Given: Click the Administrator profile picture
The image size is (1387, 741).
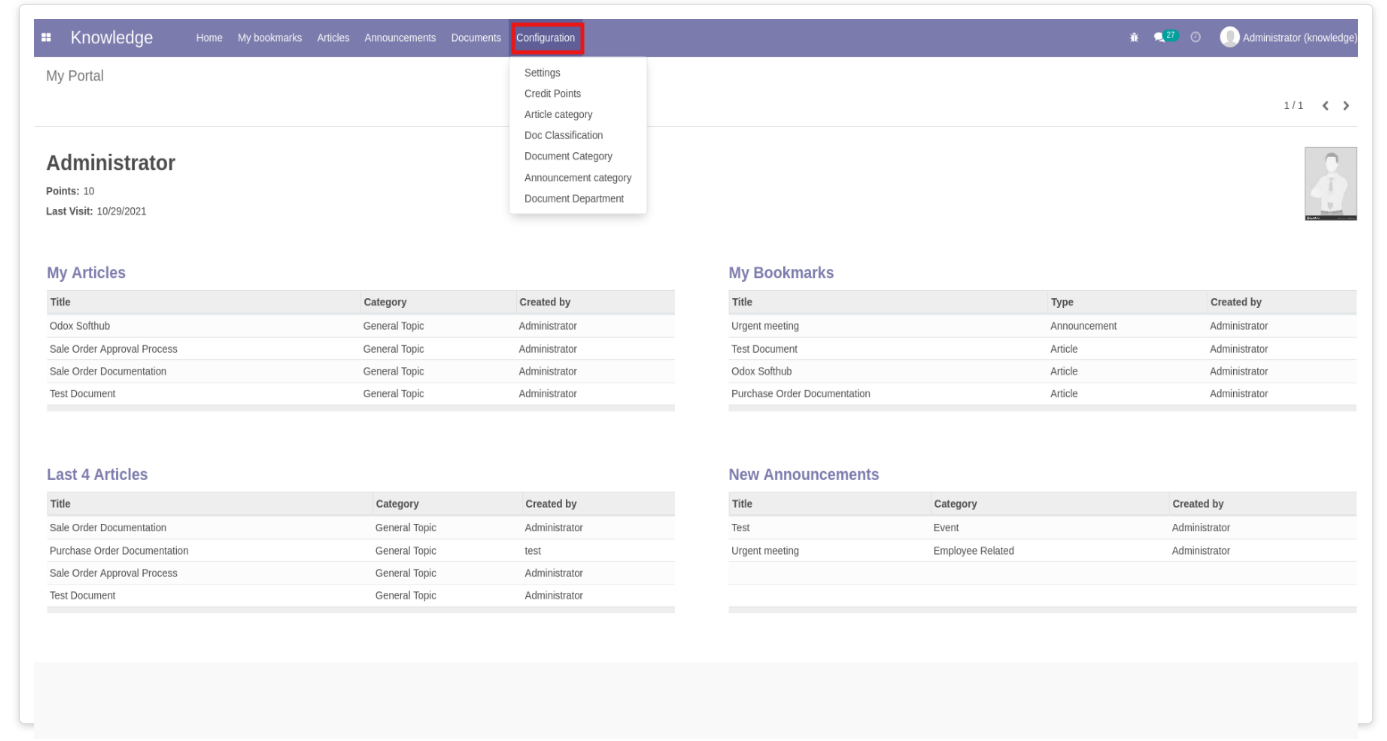Looking at the screenshot, I should pyautogui.click(x=1331, y=183).
